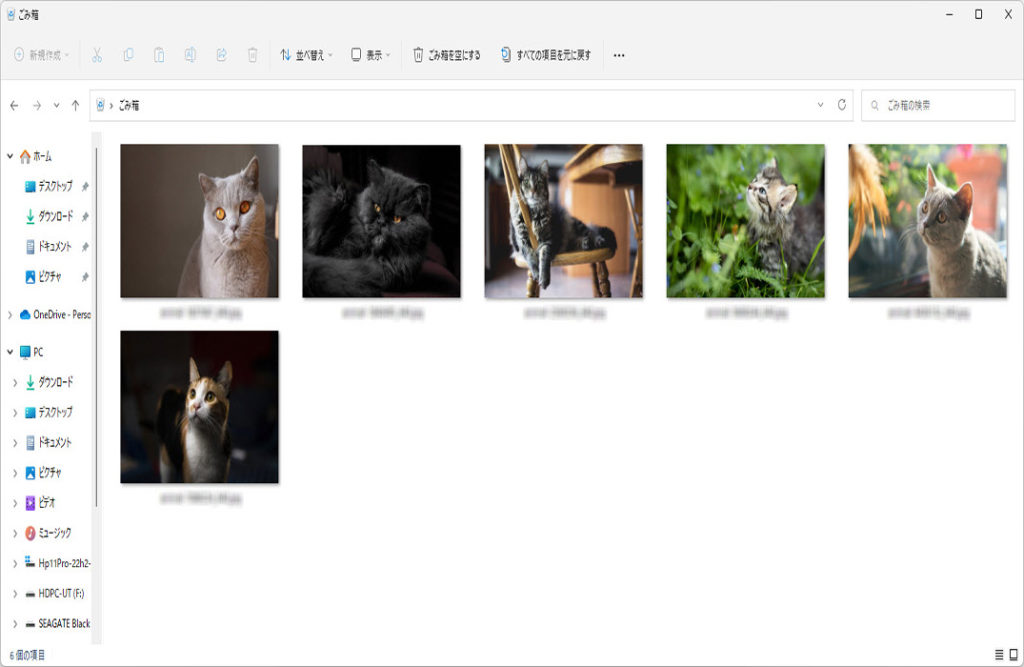This screenshot has height=667, width=1024.
Task: Switch to large thumbnails view icon in status bar
Action: click(x=1012, y=654)
